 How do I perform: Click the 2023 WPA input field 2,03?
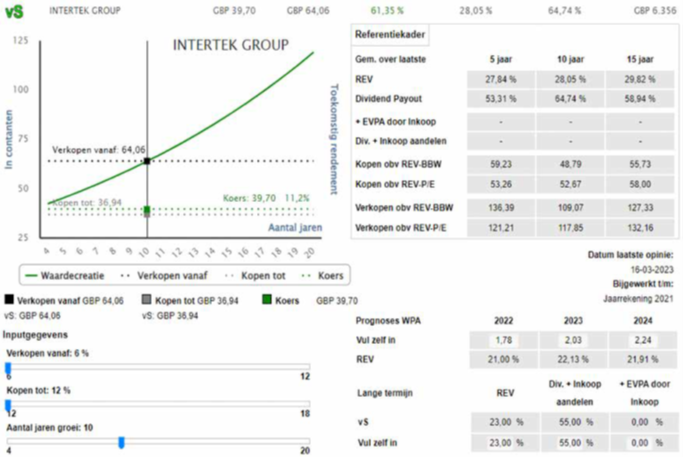click(x=573, y=340)
